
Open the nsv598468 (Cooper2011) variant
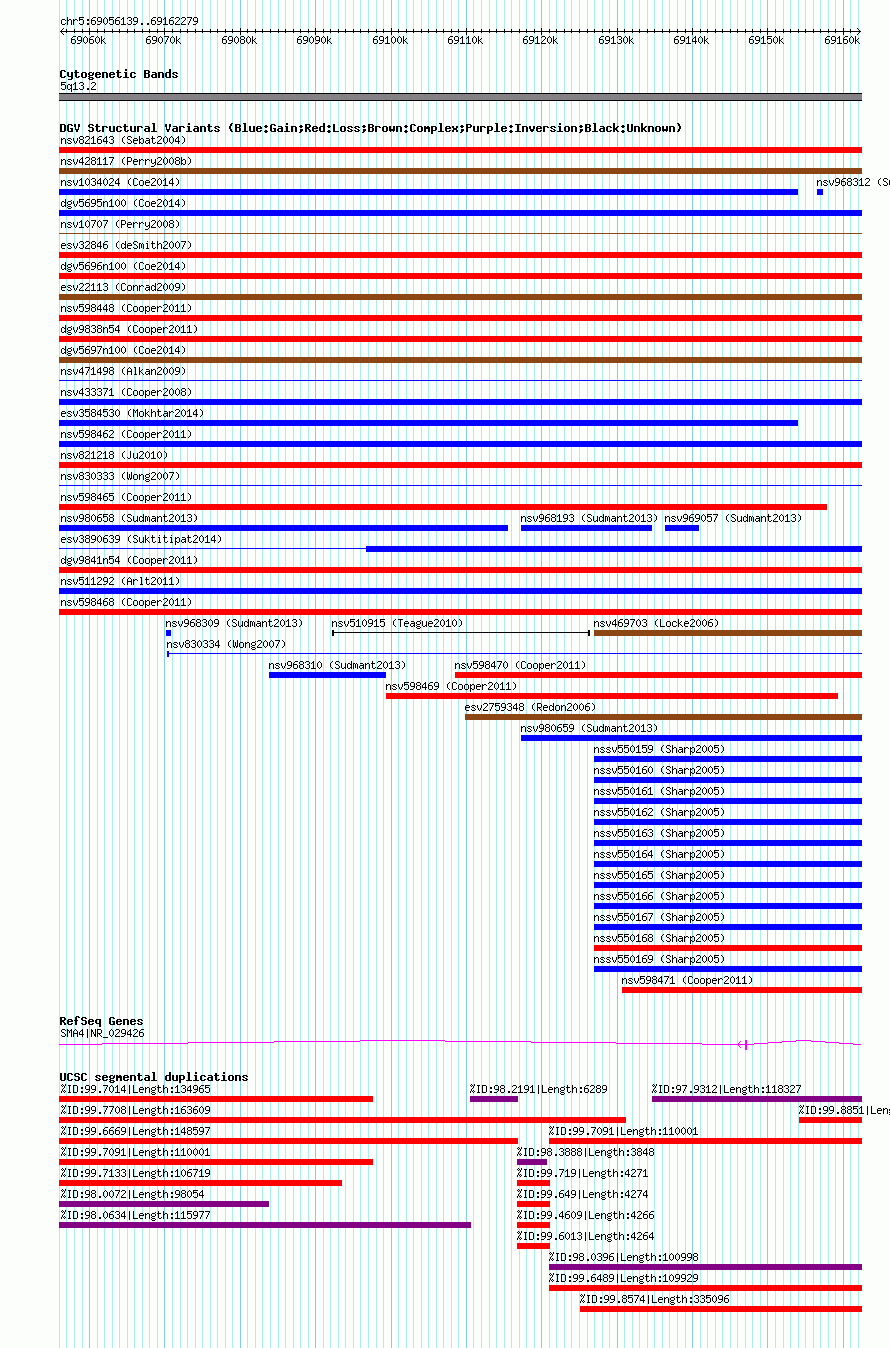tap(126, 602)
